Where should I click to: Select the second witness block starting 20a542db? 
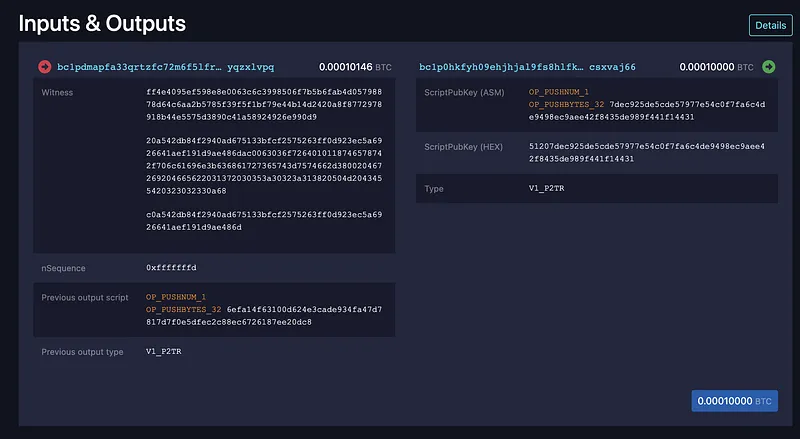263,171
